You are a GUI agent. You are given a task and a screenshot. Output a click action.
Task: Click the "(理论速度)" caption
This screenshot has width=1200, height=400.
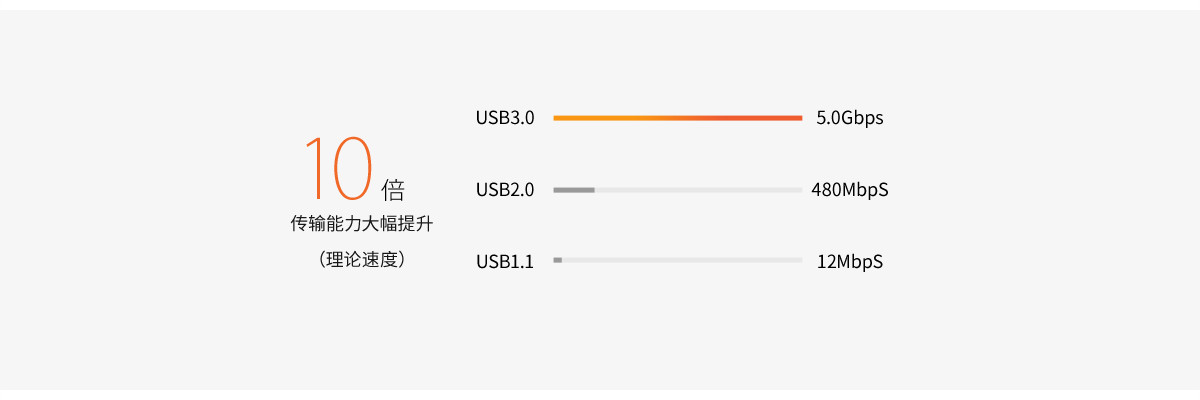pyautogui.click(x=361, y=260)
